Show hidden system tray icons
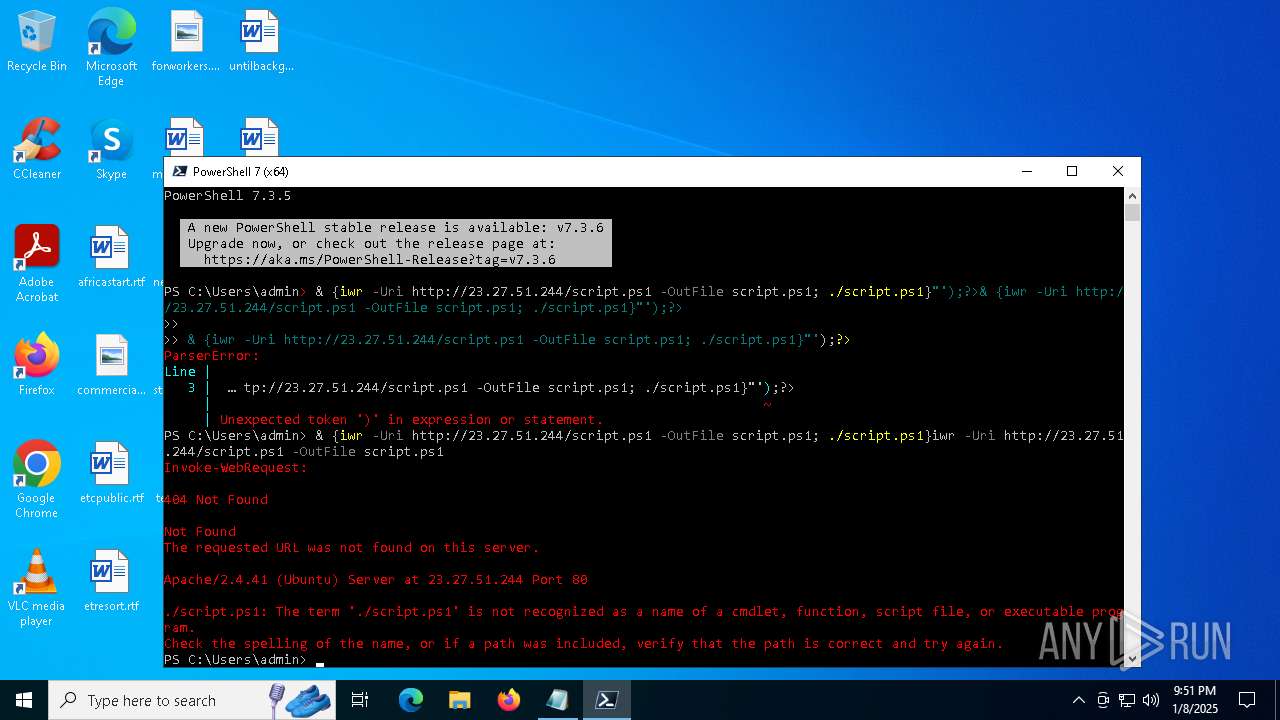Image resolution: width=1280 pixels, height=720 pixels. click(1078, 700)
